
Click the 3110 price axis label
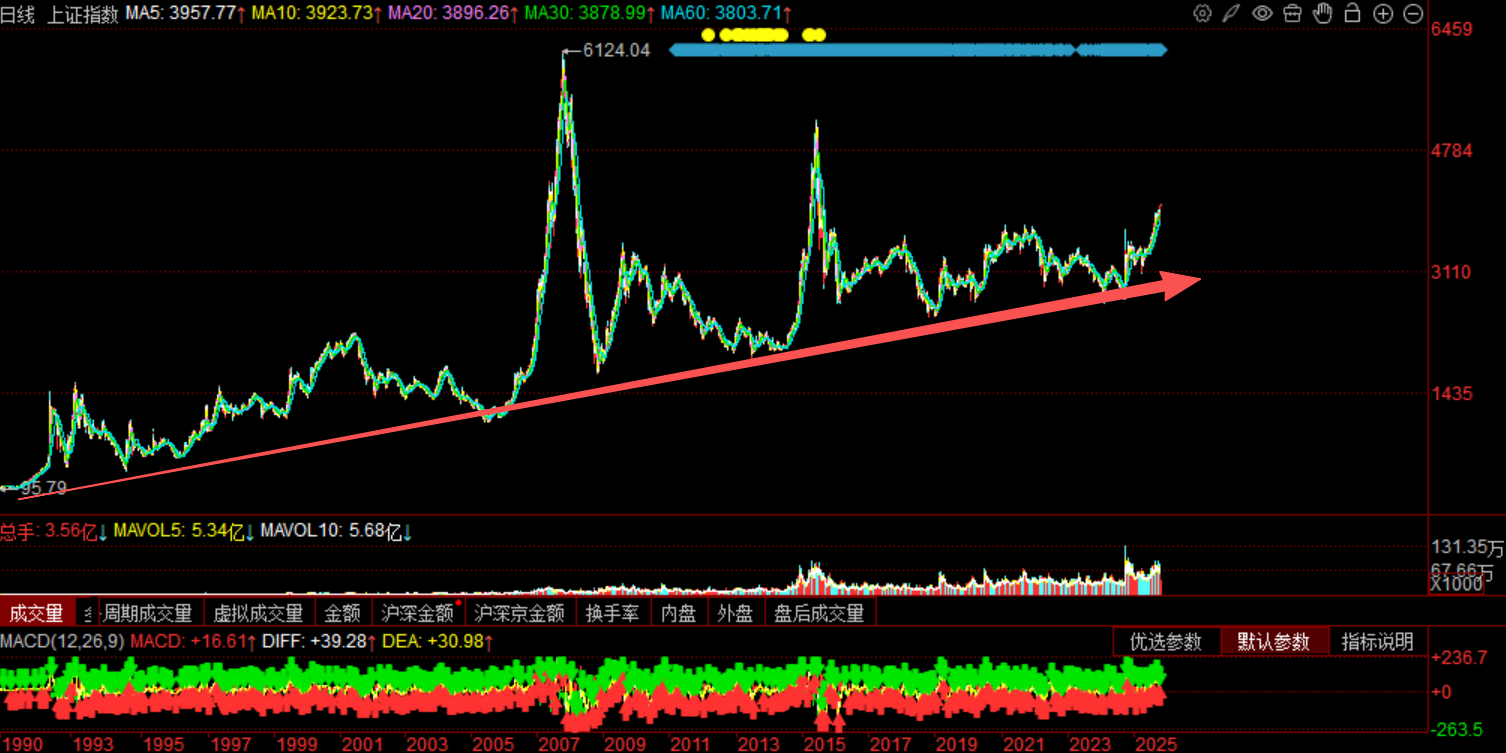point(1453,272)
